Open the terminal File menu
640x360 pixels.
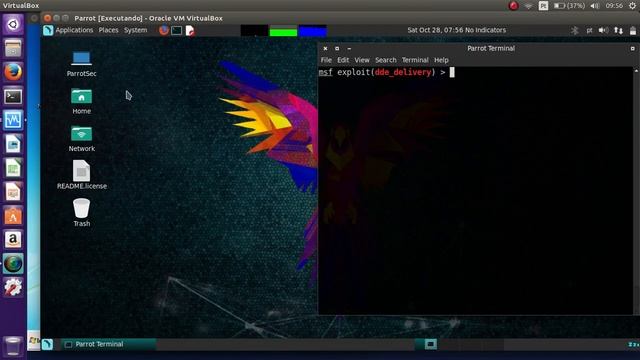[326, 60]
